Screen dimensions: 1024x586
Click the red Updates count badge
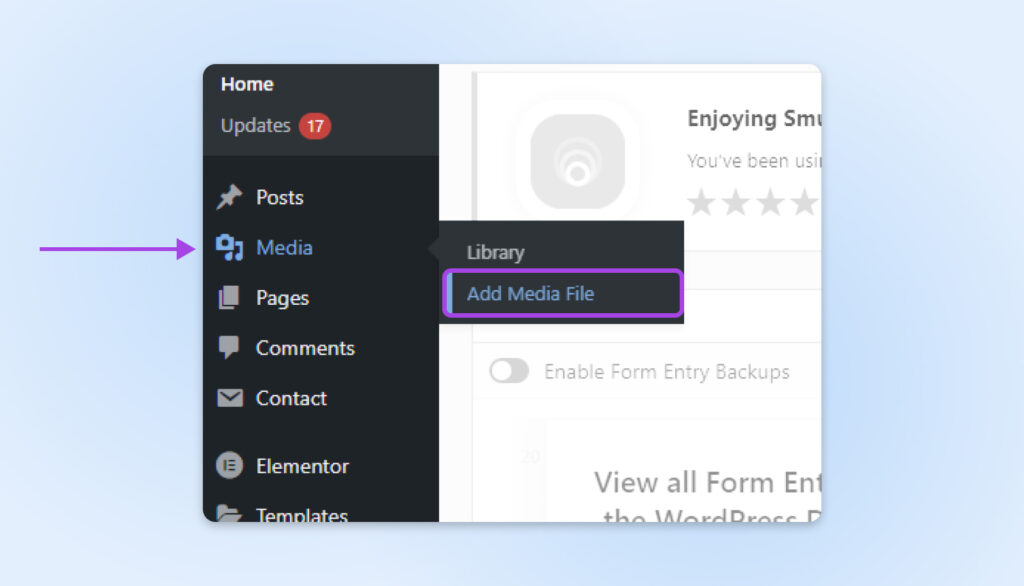pos(318,126)
